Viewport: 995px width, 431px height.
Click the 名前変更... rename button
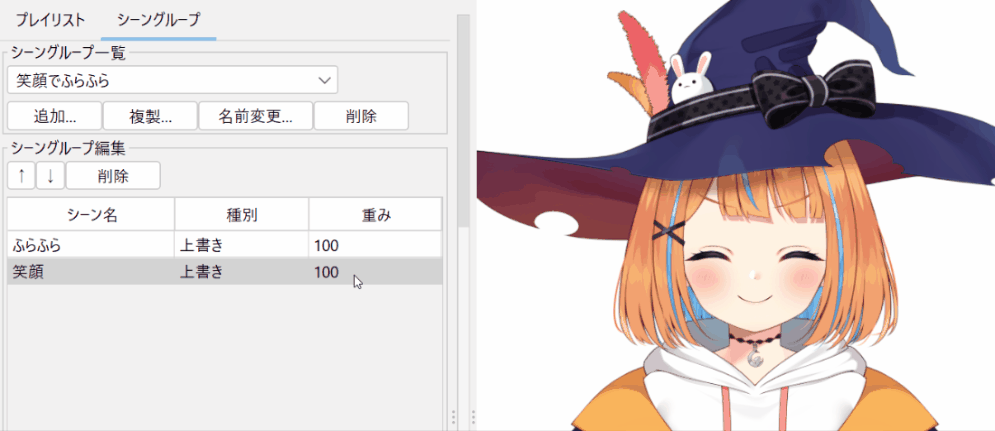coord(256,115)
